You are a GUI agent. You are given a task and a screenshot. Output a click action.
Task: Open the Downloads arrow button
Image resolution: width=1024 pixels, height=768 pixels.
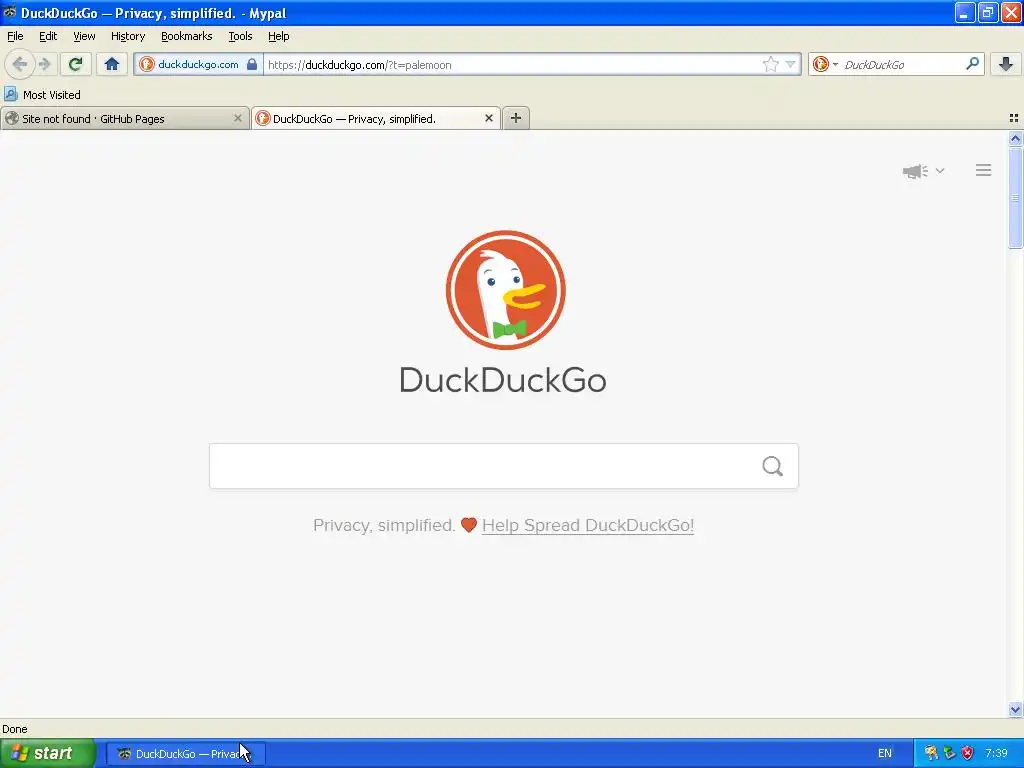pyautogui.click(x=1006, y=64)
